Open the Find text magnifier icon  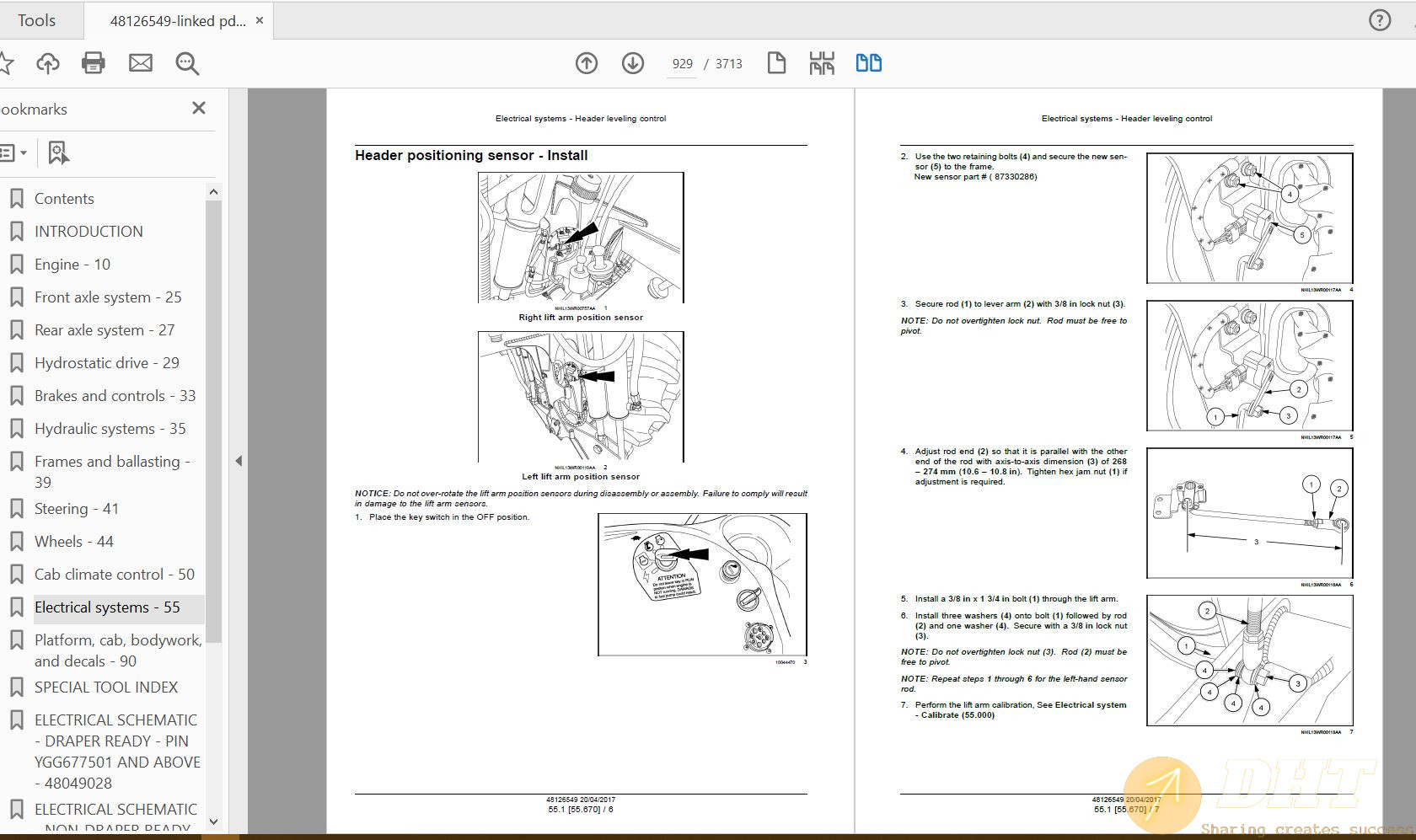[x=187, y=63]
